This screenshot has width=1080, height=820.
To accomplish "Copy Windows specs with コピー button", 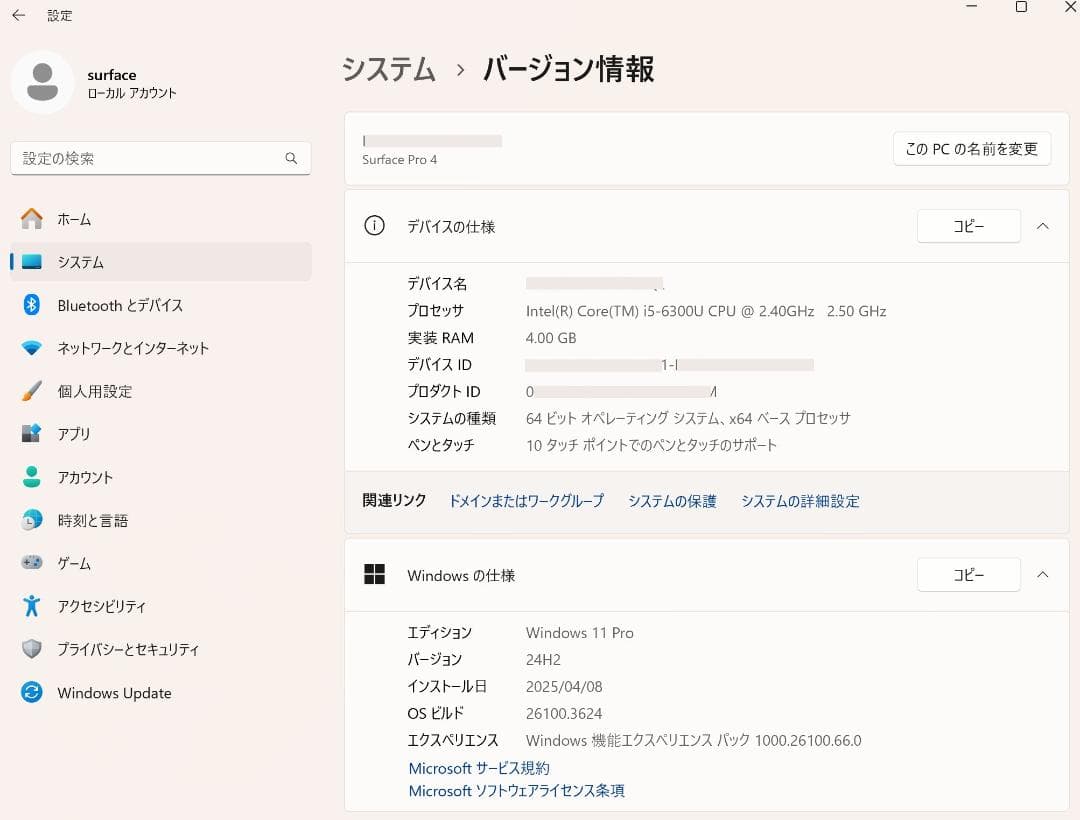I will 968,574.
